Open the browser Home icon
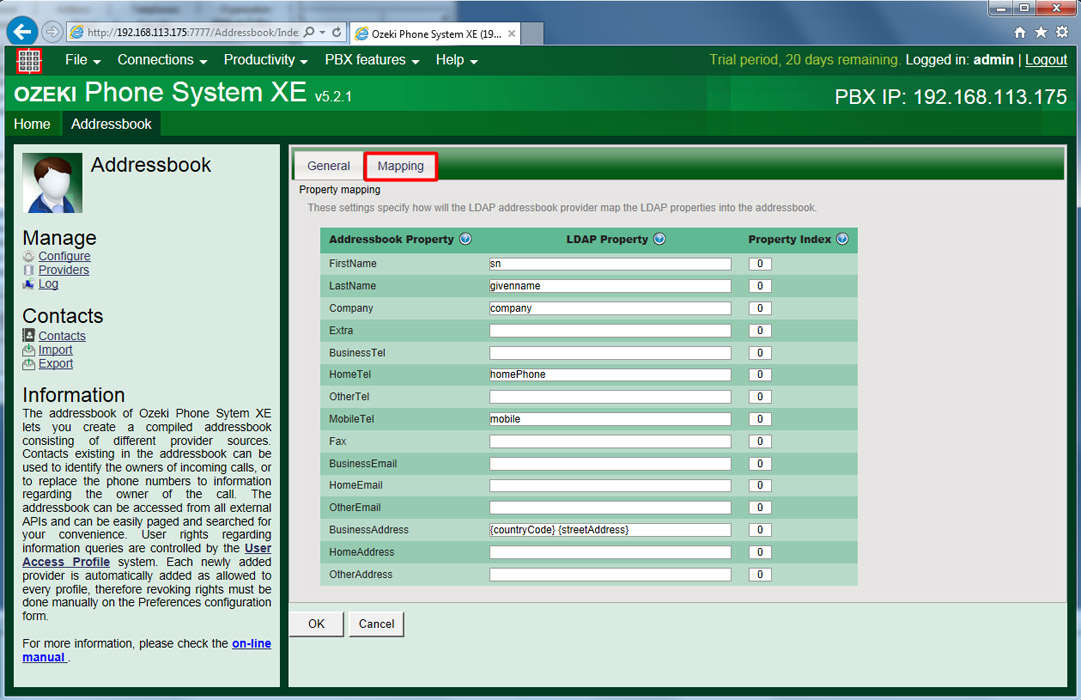 (x=1020, y=32)
